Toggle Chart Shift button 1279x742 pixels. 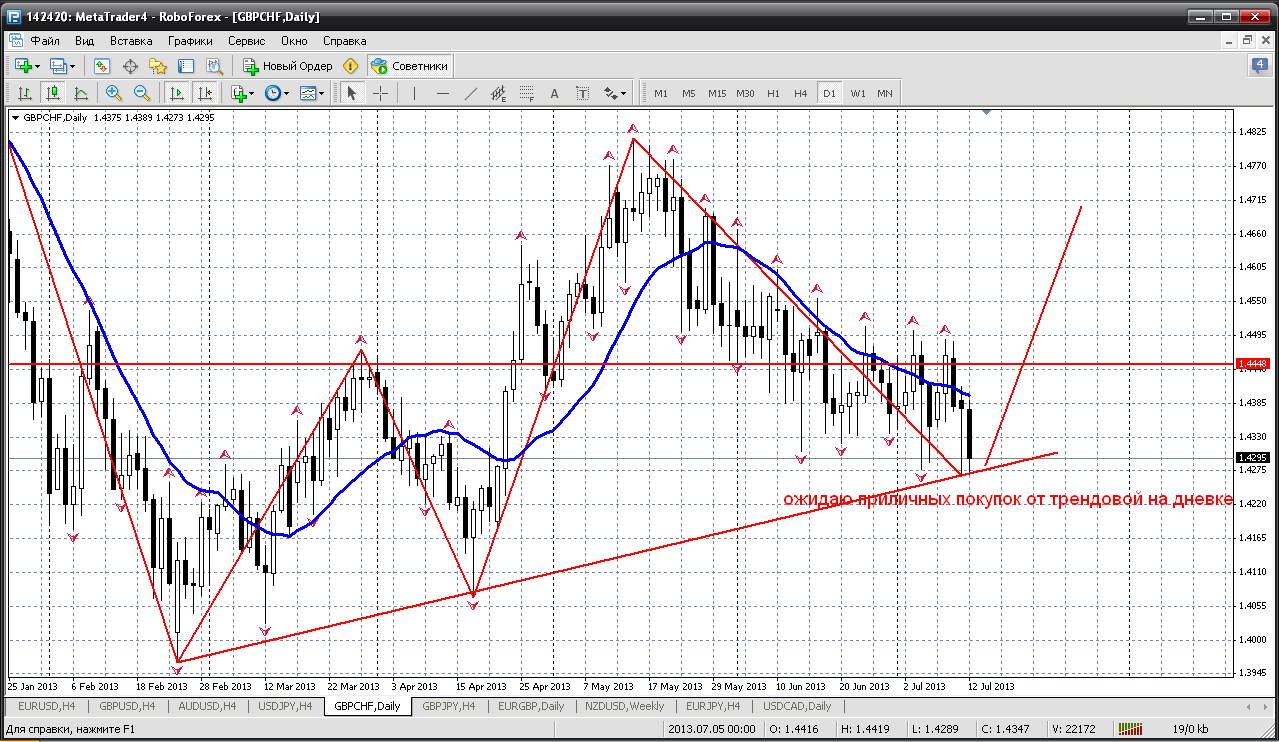(205, 93)
